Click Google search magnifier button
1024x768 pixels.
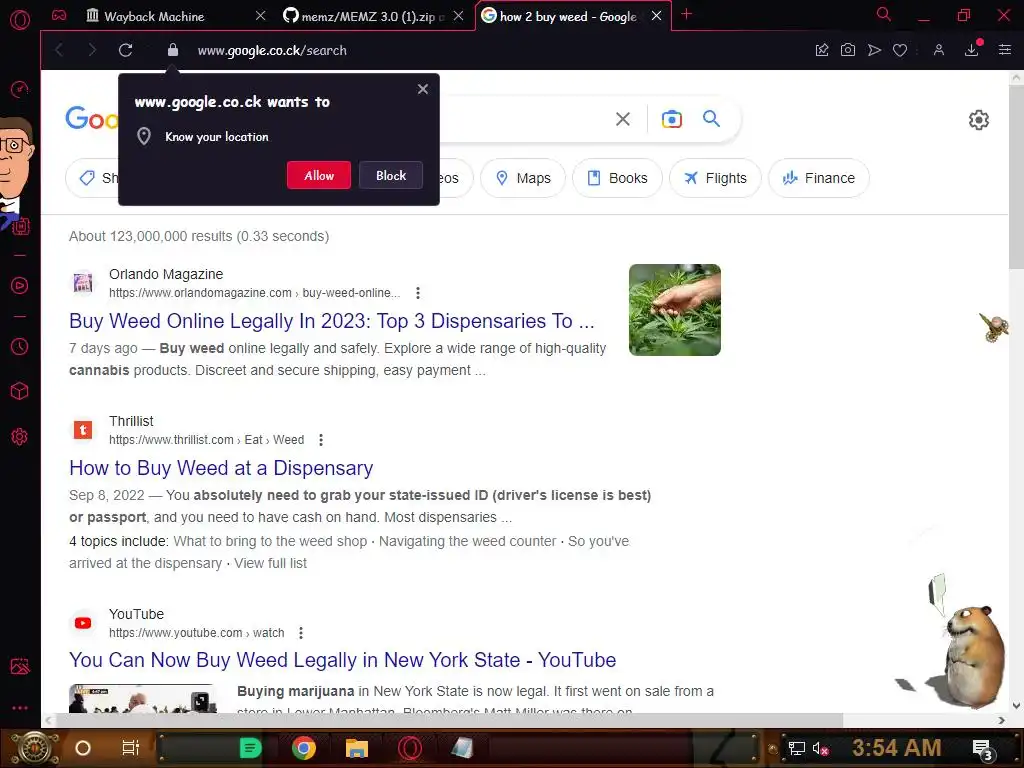tap(711, 119)
